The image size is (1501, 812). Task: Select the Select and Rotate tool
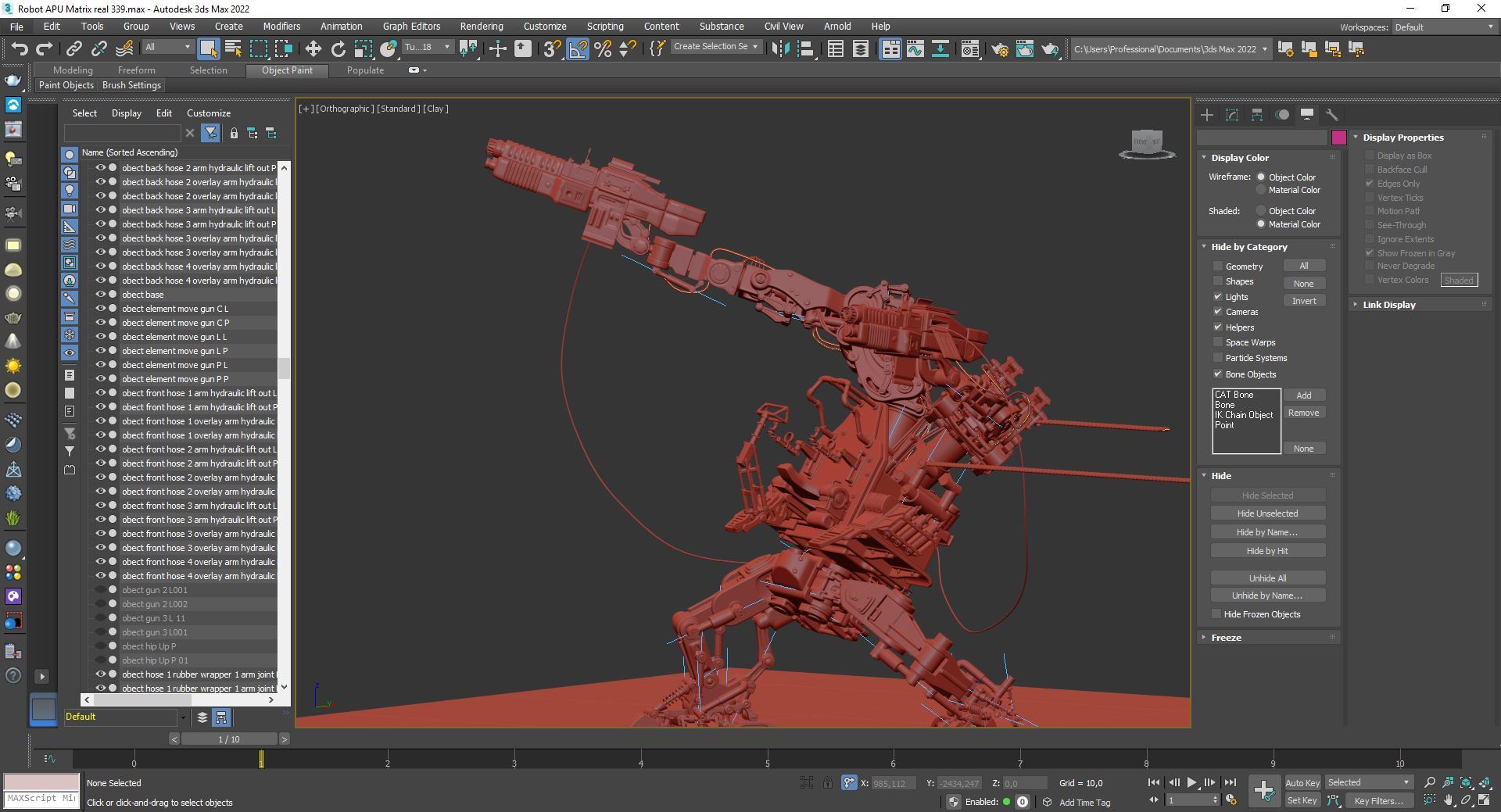click(x=338, y=49)
